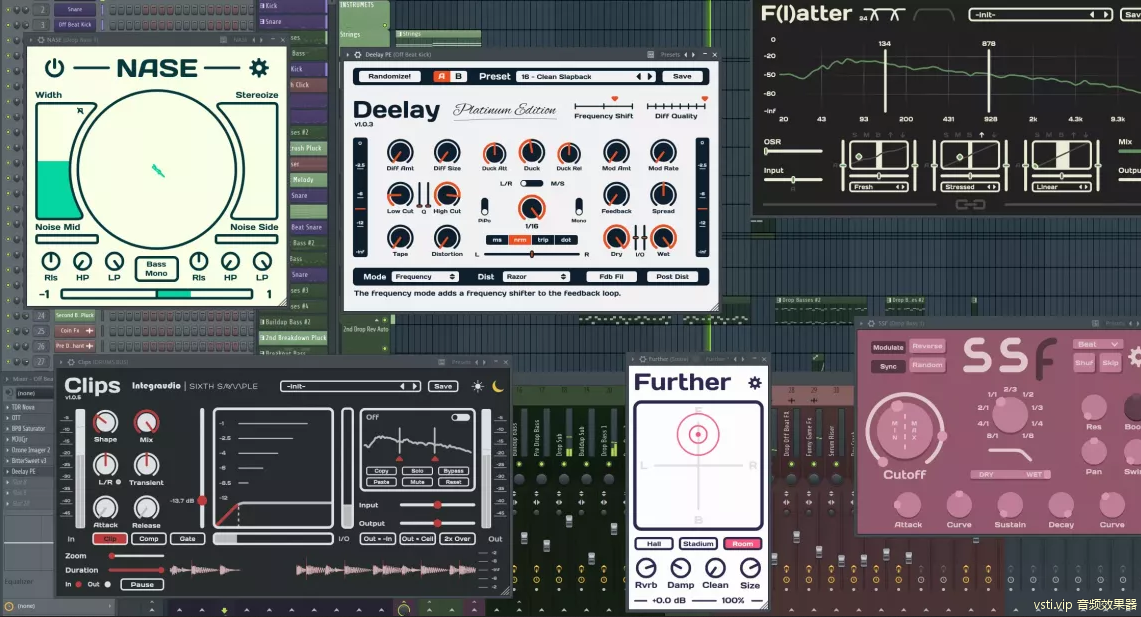The height and width of the screenshot is (617, 1141).
Task: Select Clips Gate mode tab
Action: [187, 539]
